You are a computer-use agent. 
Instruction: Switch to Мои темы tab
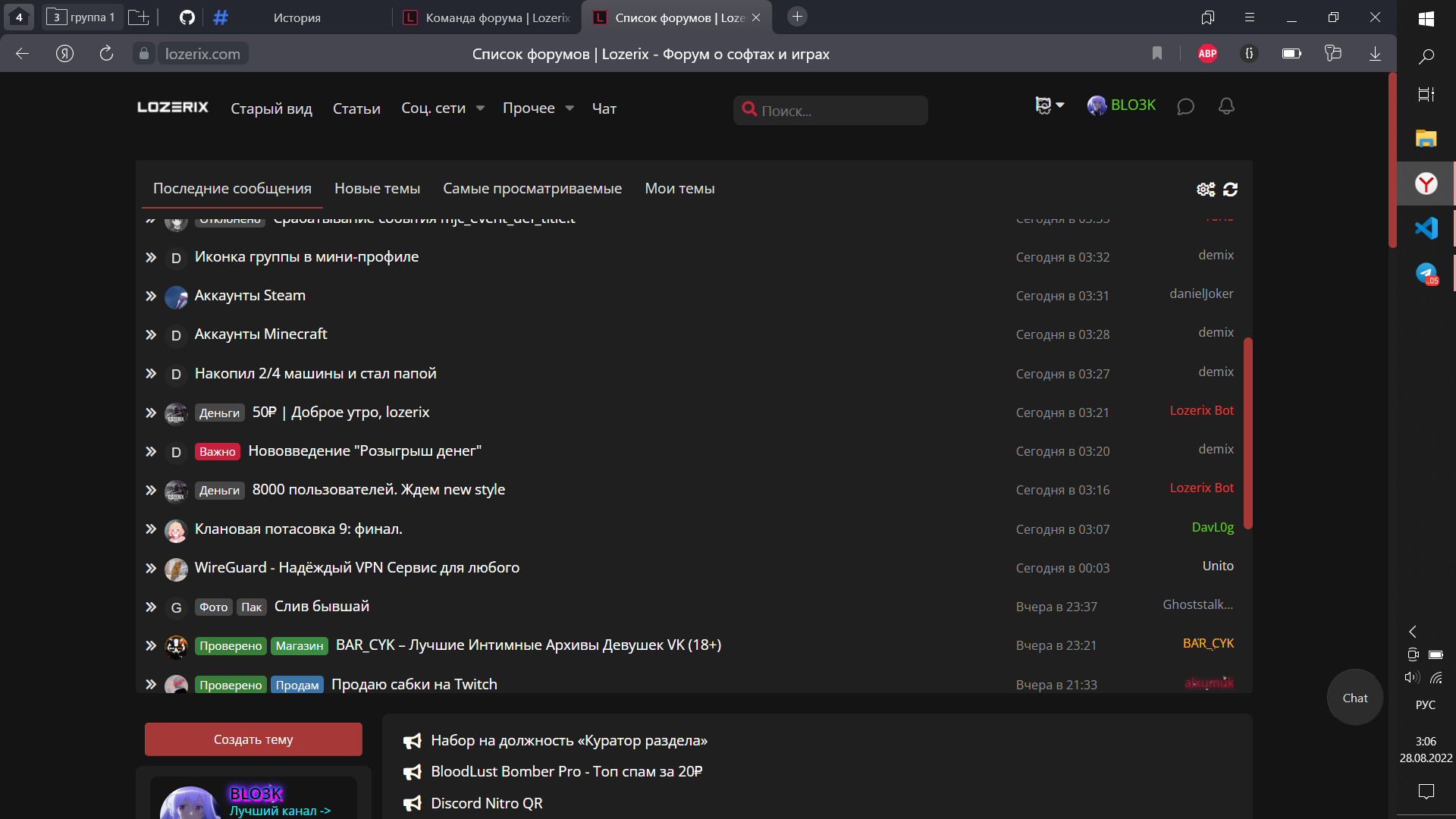(x=679, y=188)
